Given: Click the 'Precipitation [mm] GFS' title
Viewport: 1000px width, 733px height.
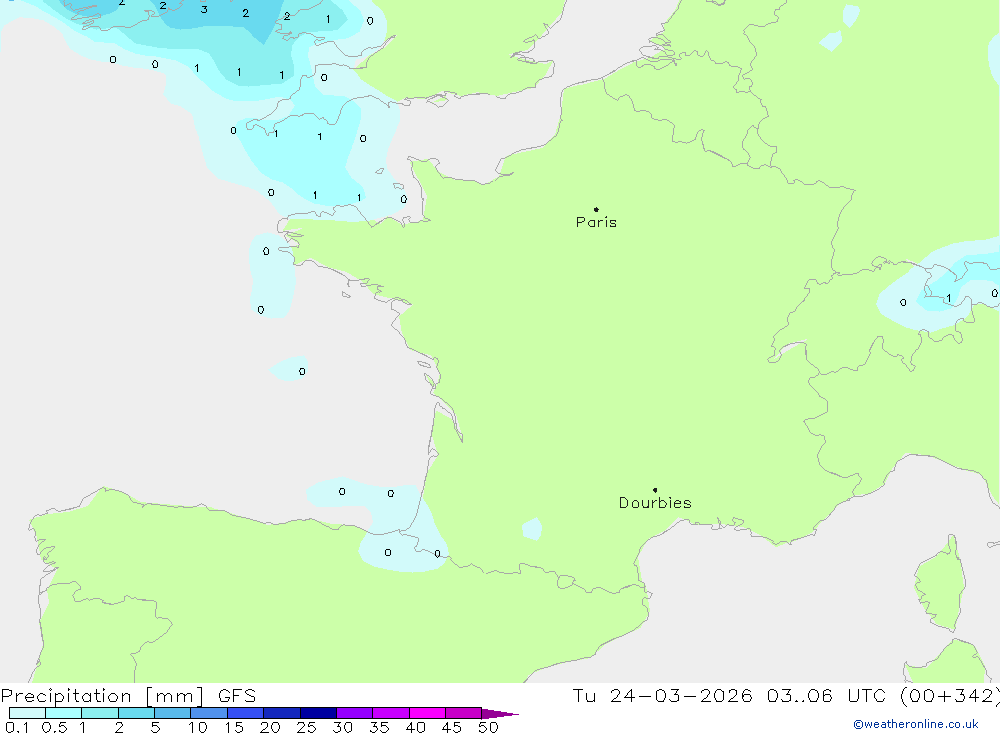Looking at the screenshot, I should pos(128,695).
